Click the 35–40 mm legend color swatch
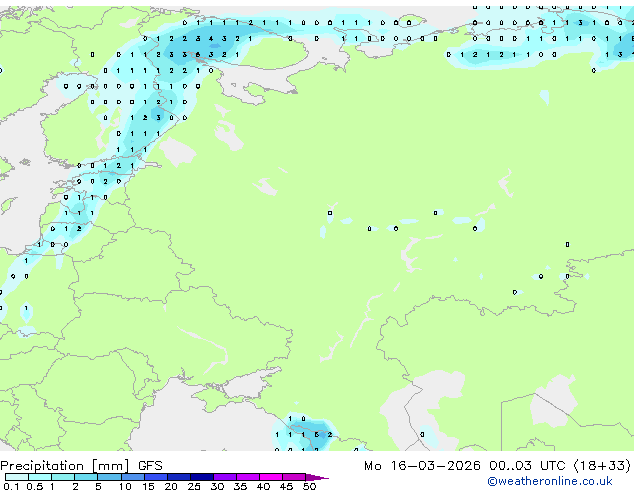 (x=247, y=477)
